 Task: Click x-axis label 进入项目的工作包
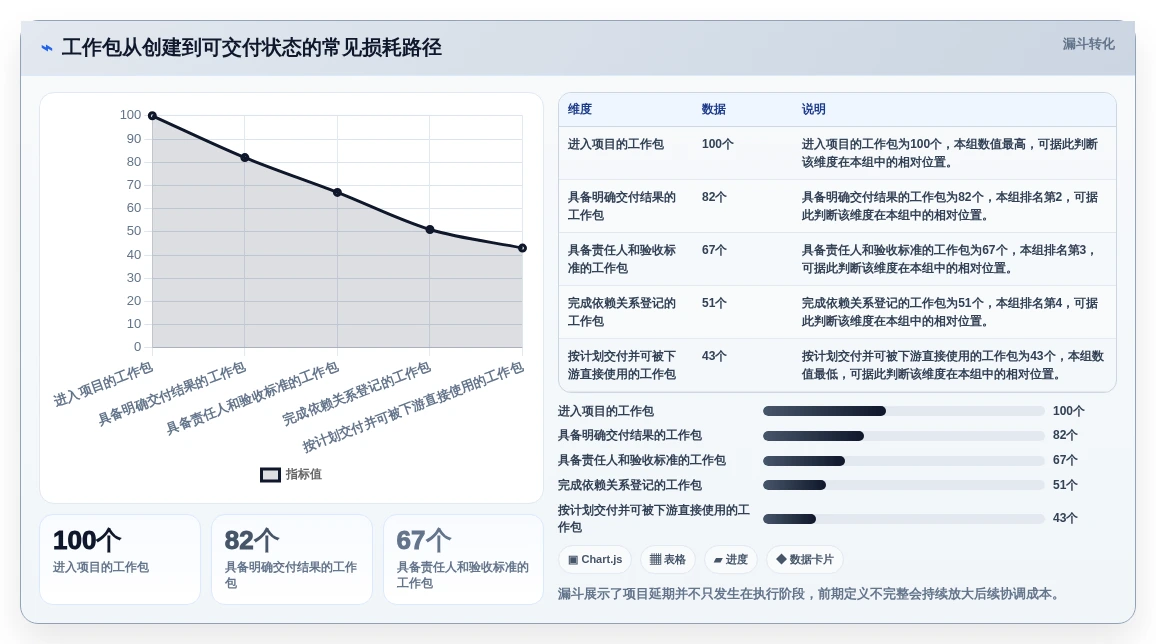coord(103,385)
